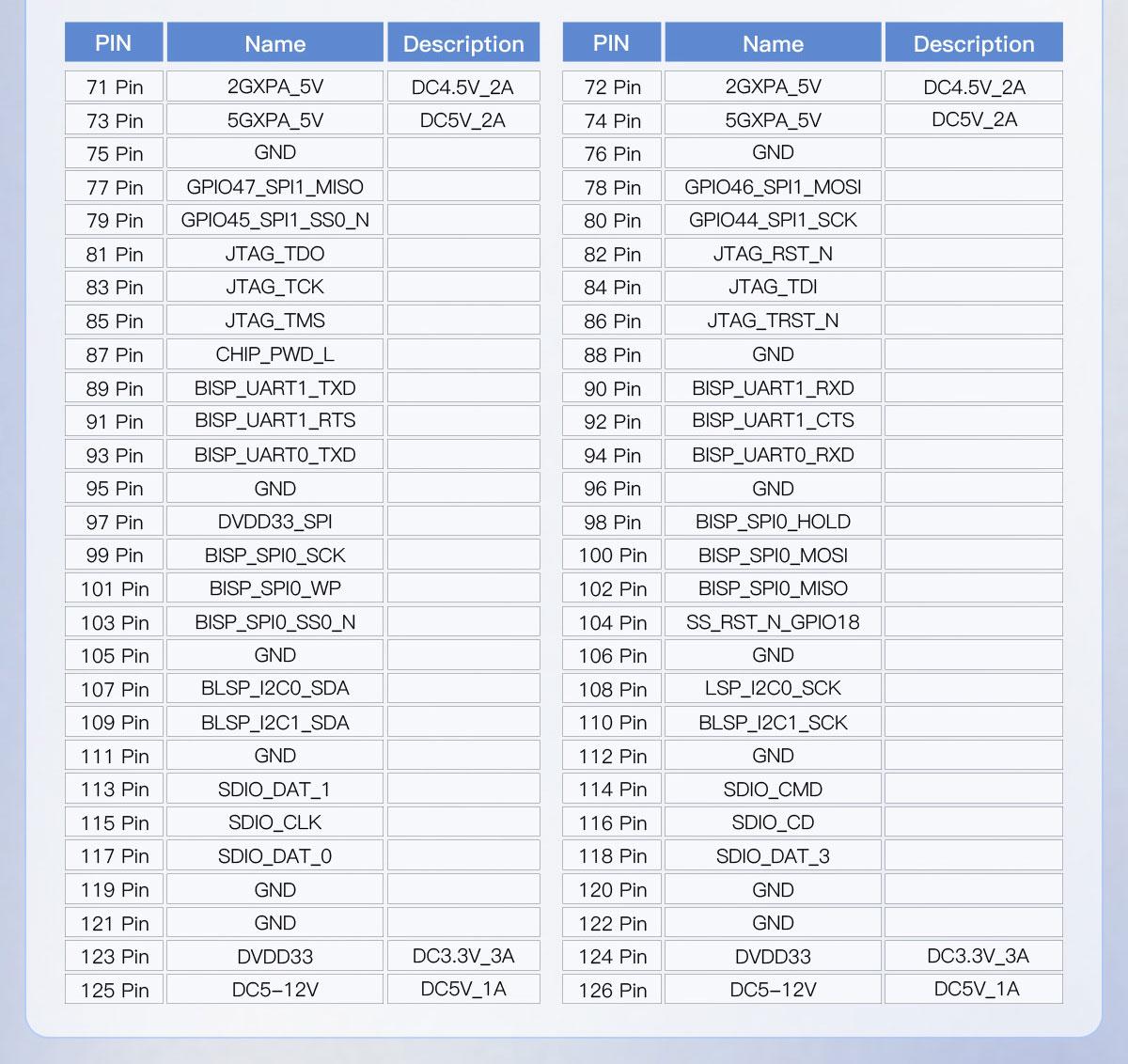The height and width of the screenshot is (1064, 1128).
Task: Click the 104 Pin cell
Action: click(613, 622)
